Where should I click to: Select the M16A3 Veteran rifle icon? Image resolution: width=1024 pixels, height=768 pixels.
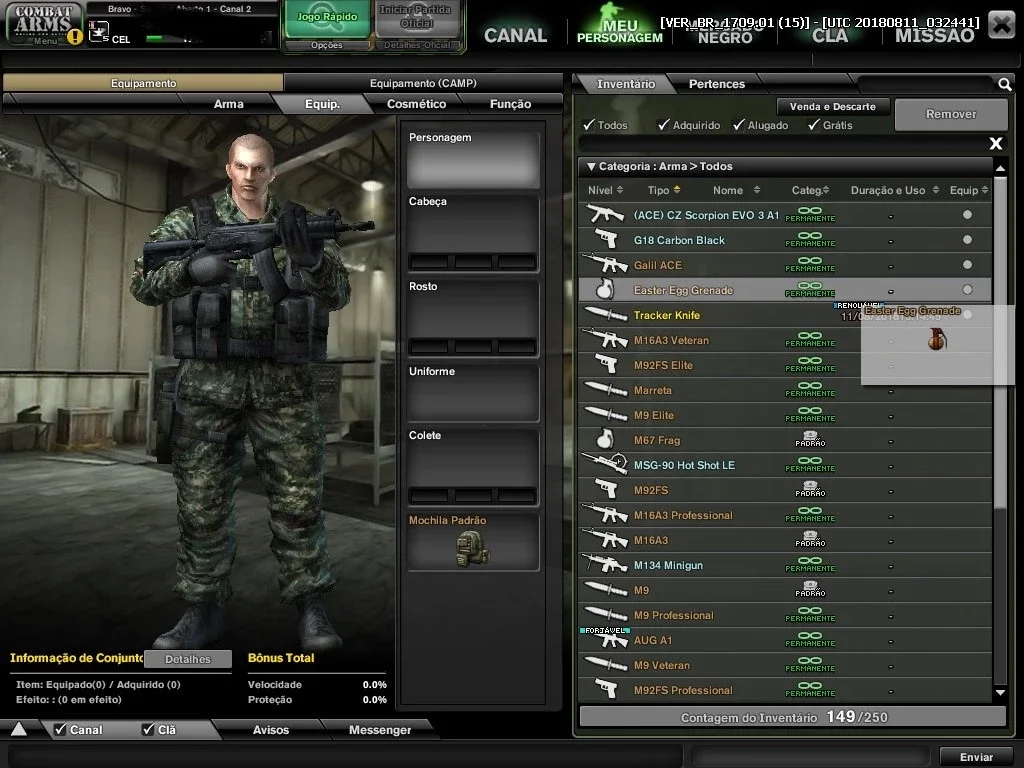pos(605,340)
